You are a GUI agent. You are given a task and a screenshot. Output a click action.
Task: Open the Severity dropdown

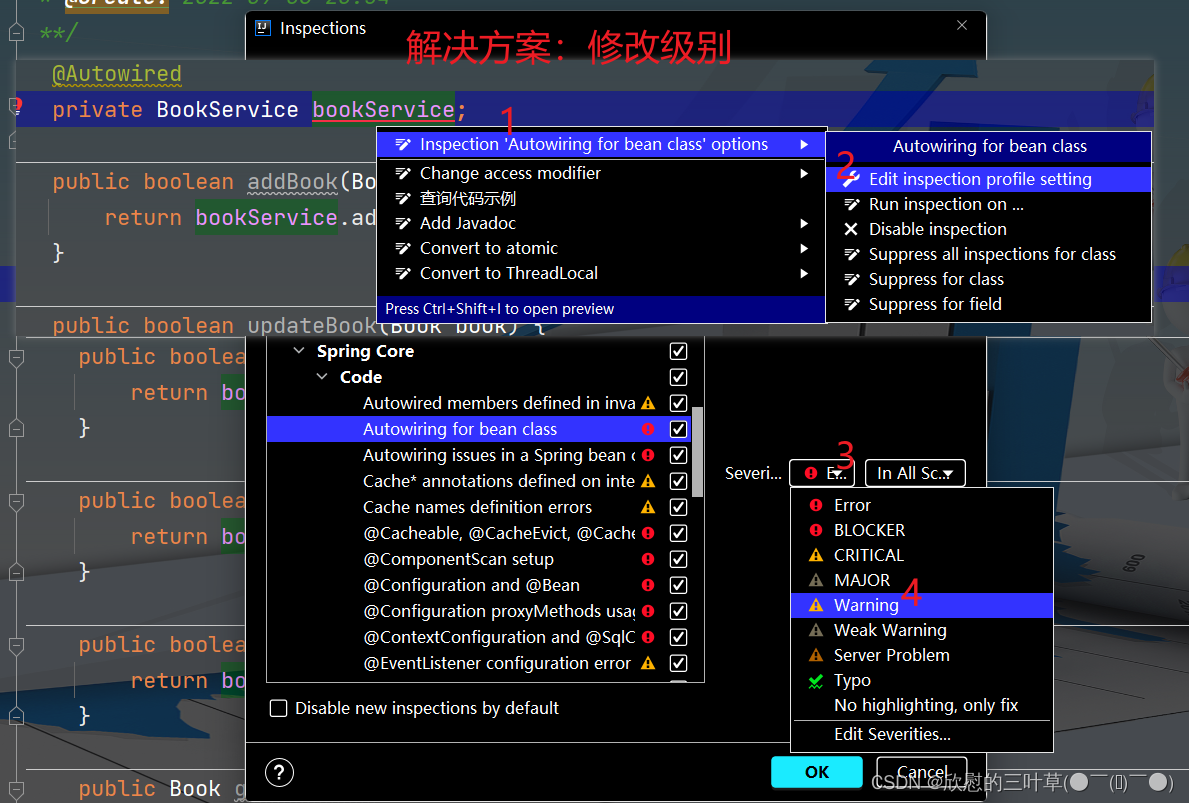(x=822, y=473)
